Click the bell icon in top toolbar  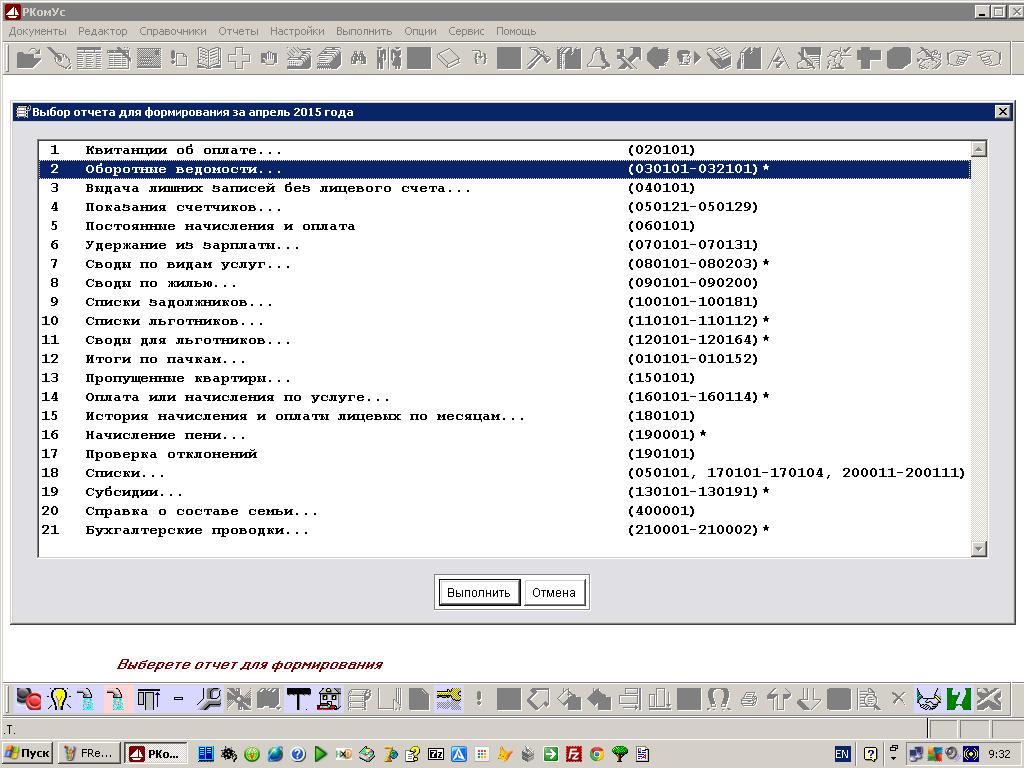(598, 58)
